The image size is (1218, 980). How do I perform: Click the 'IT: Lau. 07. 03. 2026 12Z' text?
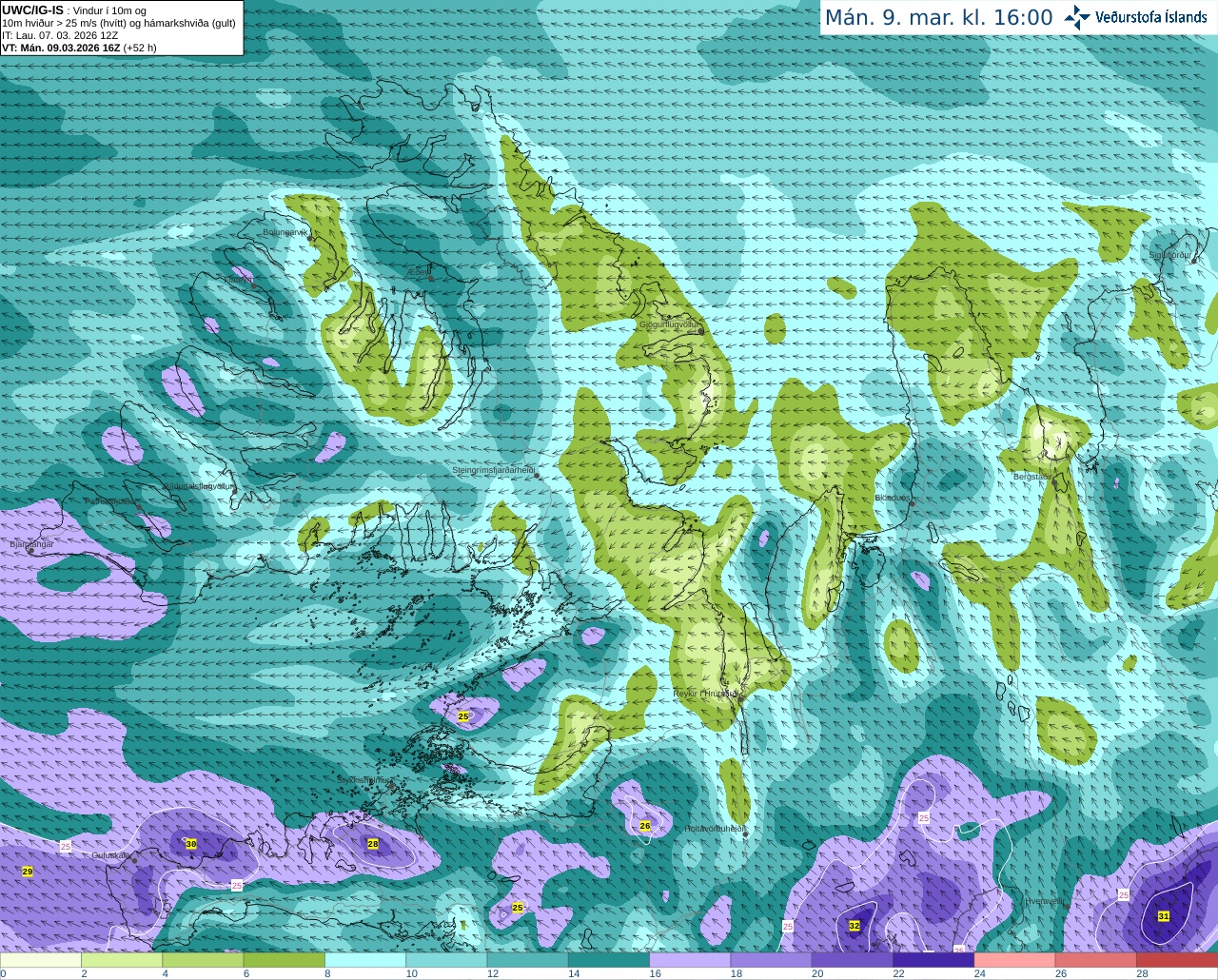point(60,35)
